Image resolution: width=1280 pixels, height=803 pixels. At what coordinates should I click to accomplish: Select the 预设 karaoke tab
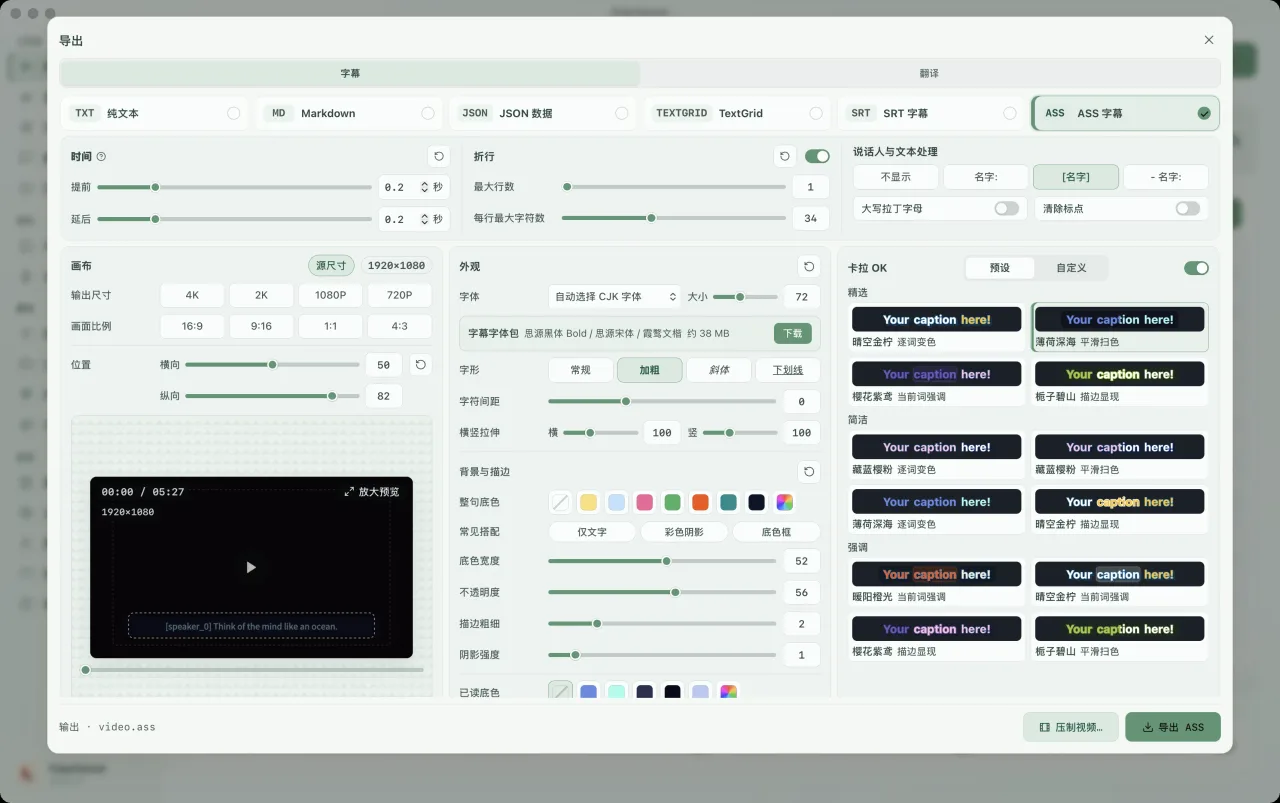1000,268
